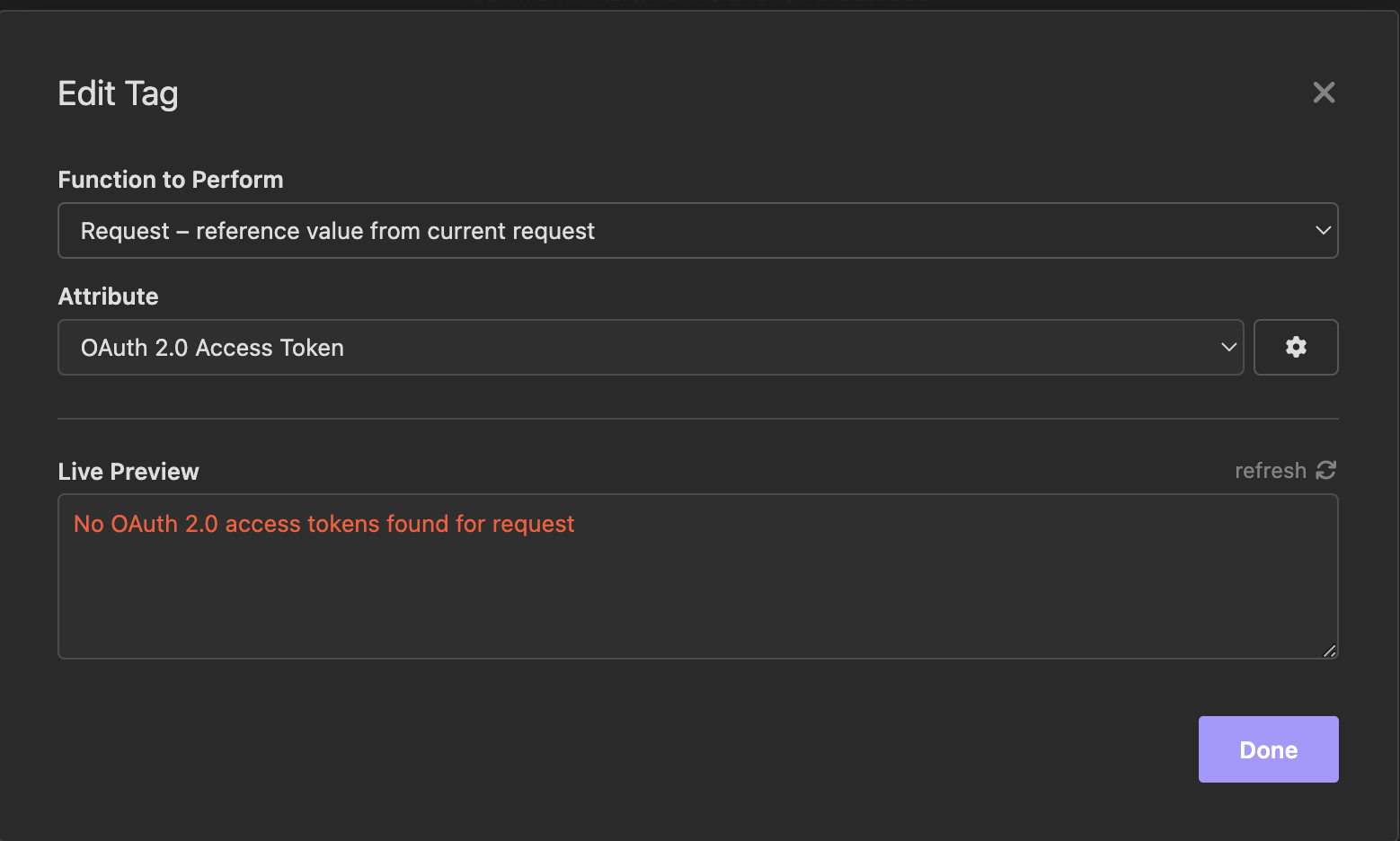Screen dimensions: 1400x841
Task: Close the Edit Tag dialog
Action: tap(1324, 93)
